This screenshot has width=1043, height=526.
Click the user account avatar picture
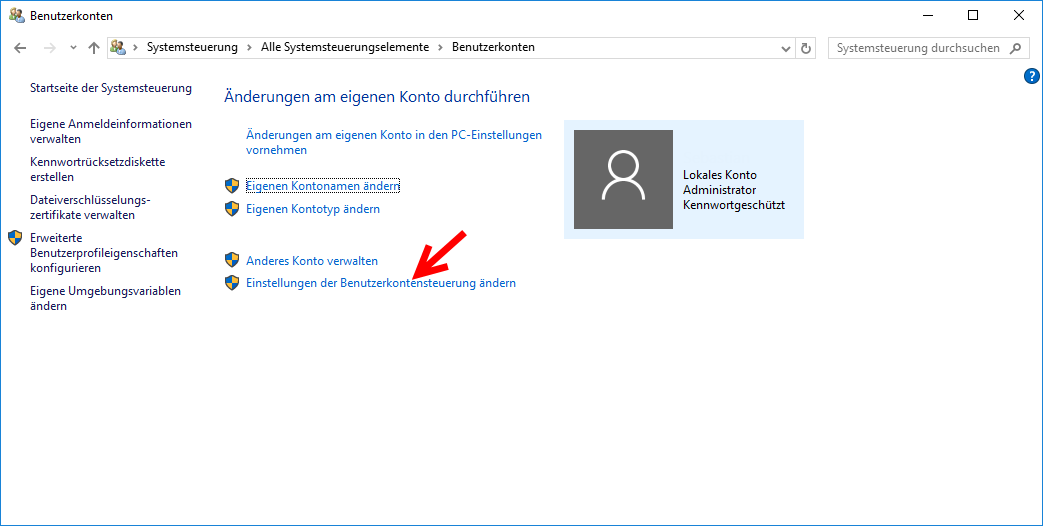pyautogui.click(x=623, y=179)
